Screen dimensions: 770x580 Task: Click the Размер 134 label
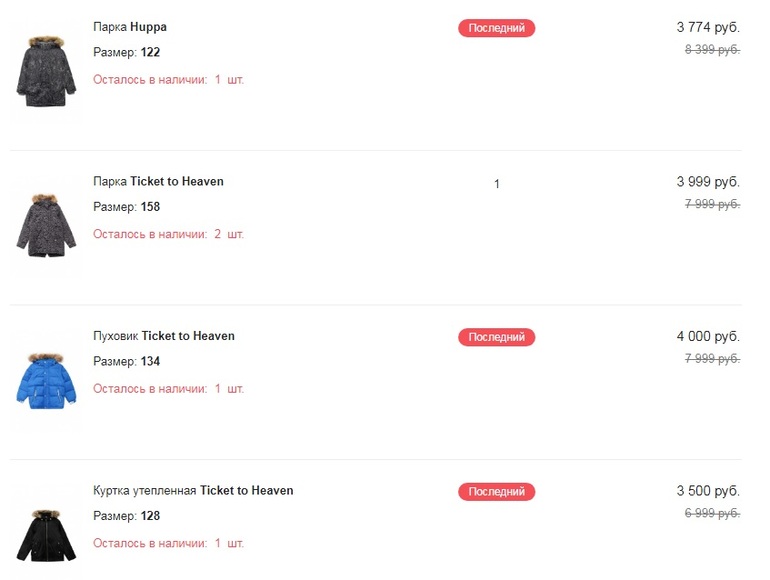(127, 362)
